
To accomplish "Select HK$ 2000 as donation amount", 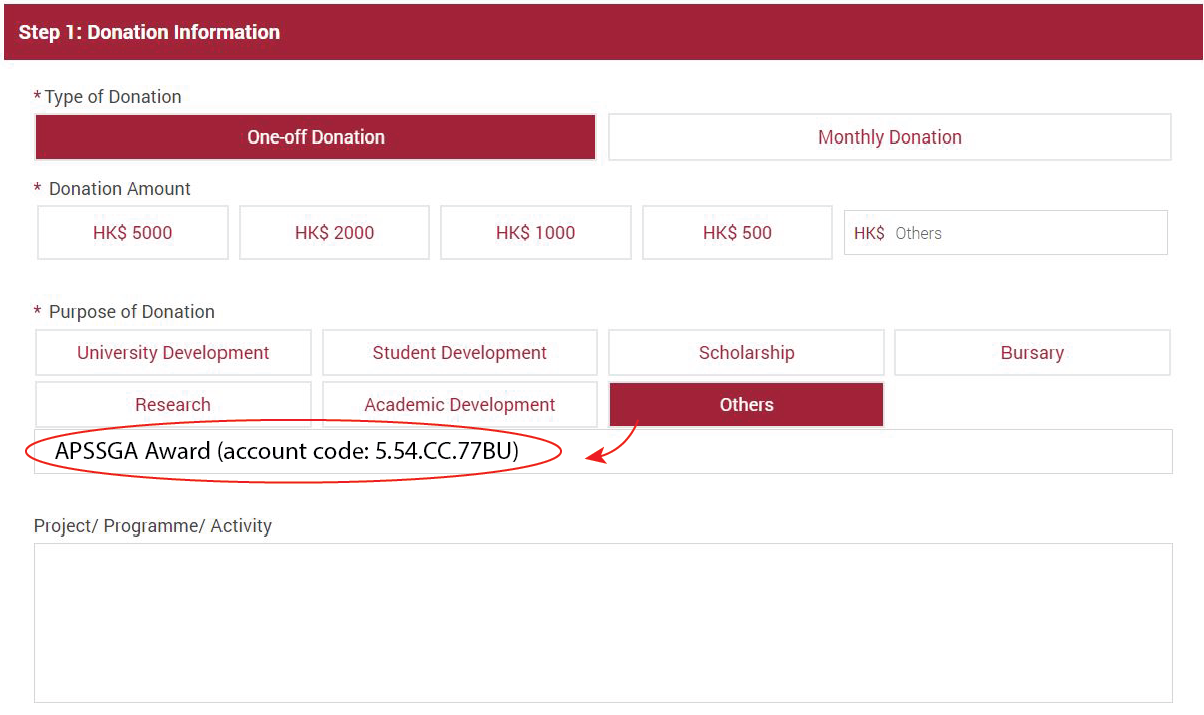I will pos(334,232).
